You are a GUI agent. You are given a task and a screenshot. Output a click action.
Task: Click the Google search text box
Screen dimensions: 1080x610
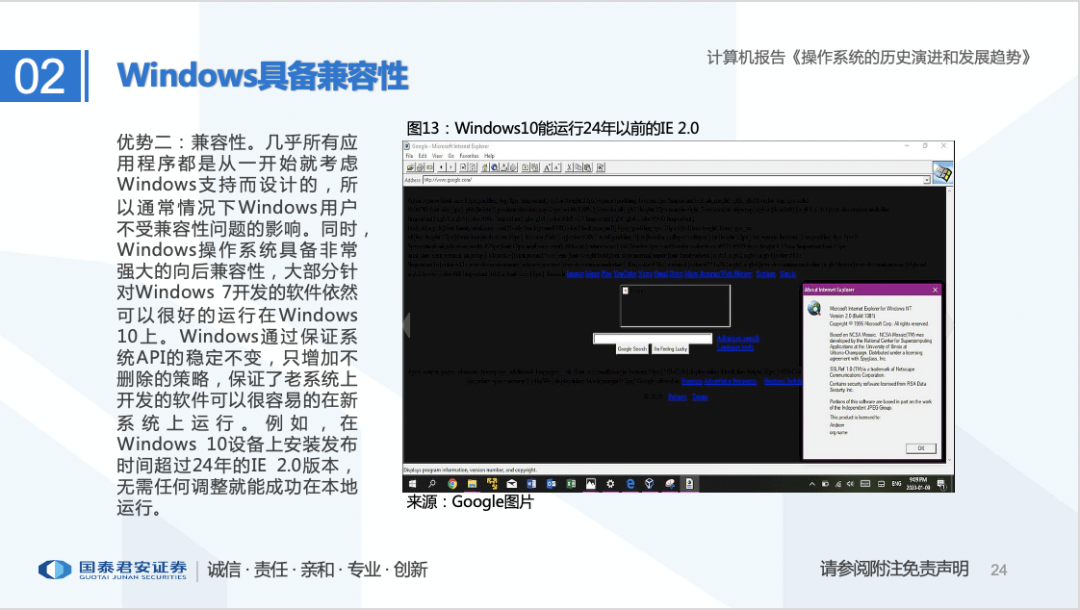tap(652, 338)
